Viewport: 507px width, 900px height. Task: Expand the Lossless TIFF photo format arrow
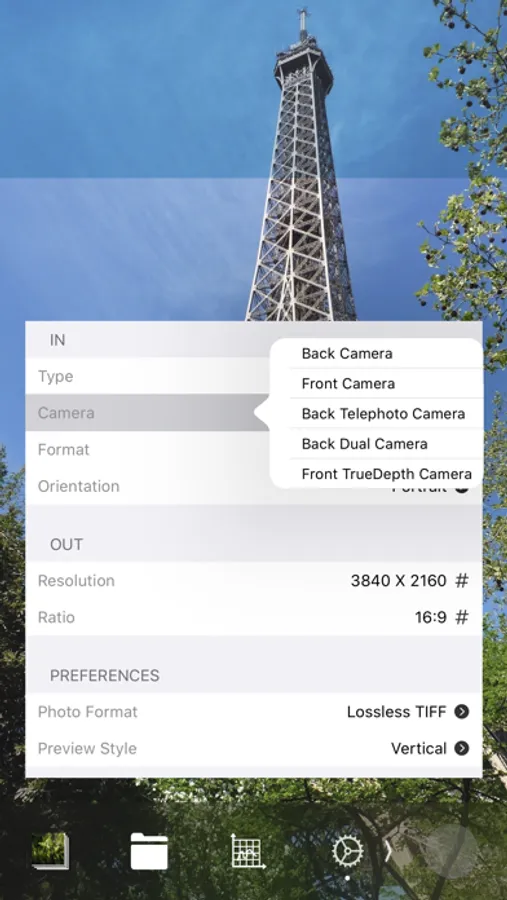click(x=462, y=712)
